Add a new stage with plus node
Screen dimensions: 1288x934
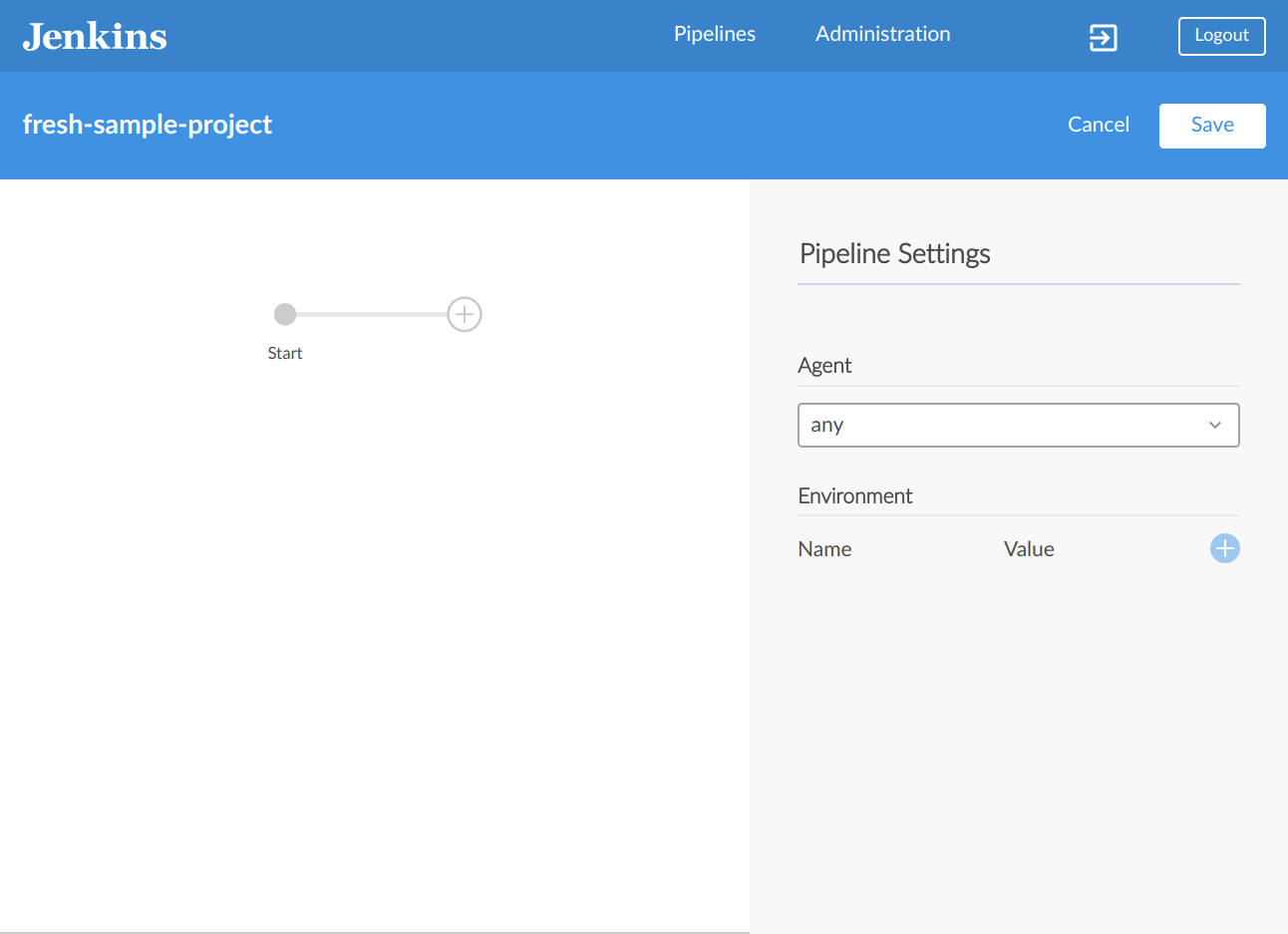point(465,314)
